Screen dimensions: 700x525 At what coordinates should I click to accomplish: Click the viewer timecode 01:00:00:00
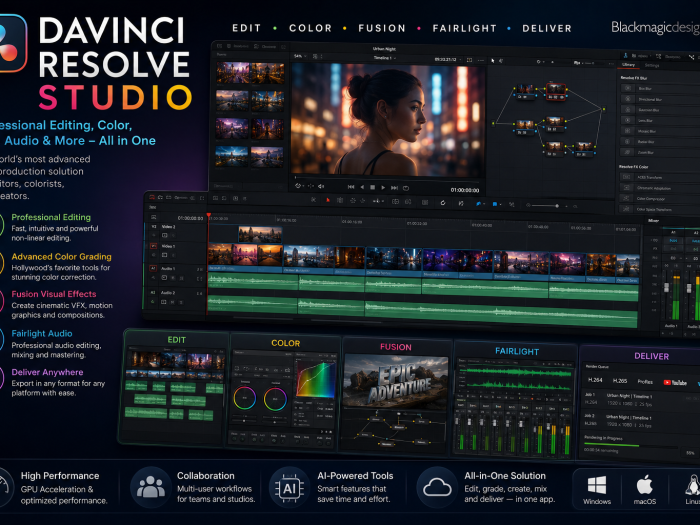[x=465, y=190]
